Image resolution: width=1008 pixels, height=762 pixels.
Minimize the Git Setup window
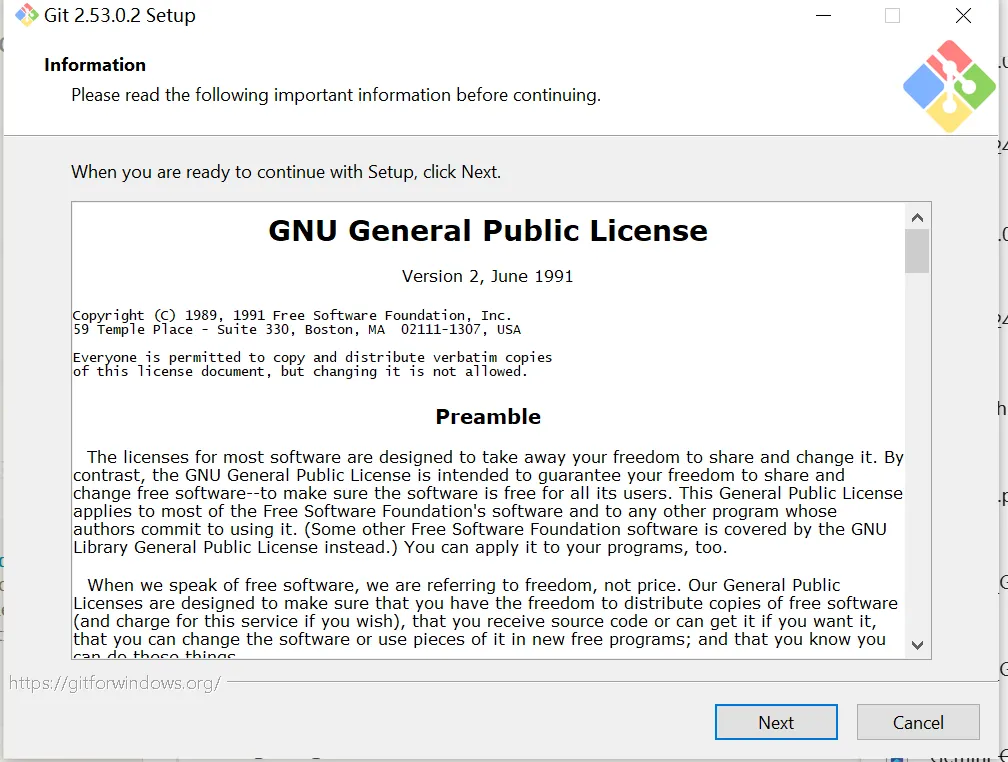pos(824,15)
